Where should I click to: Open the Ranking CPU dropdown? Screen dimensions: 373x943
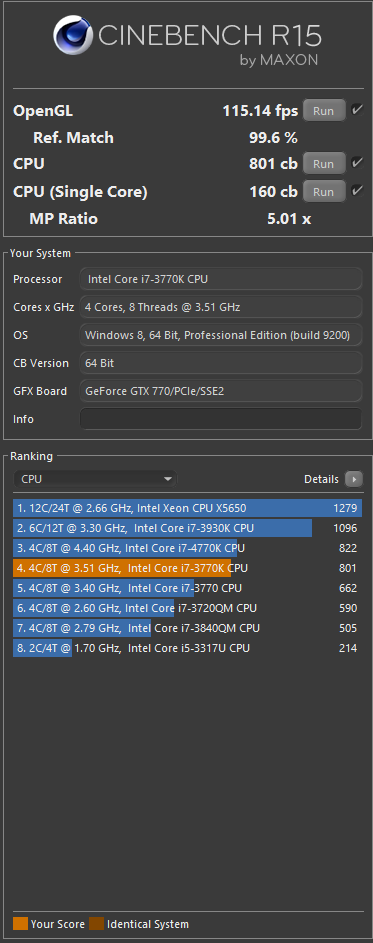click(96, 479)
